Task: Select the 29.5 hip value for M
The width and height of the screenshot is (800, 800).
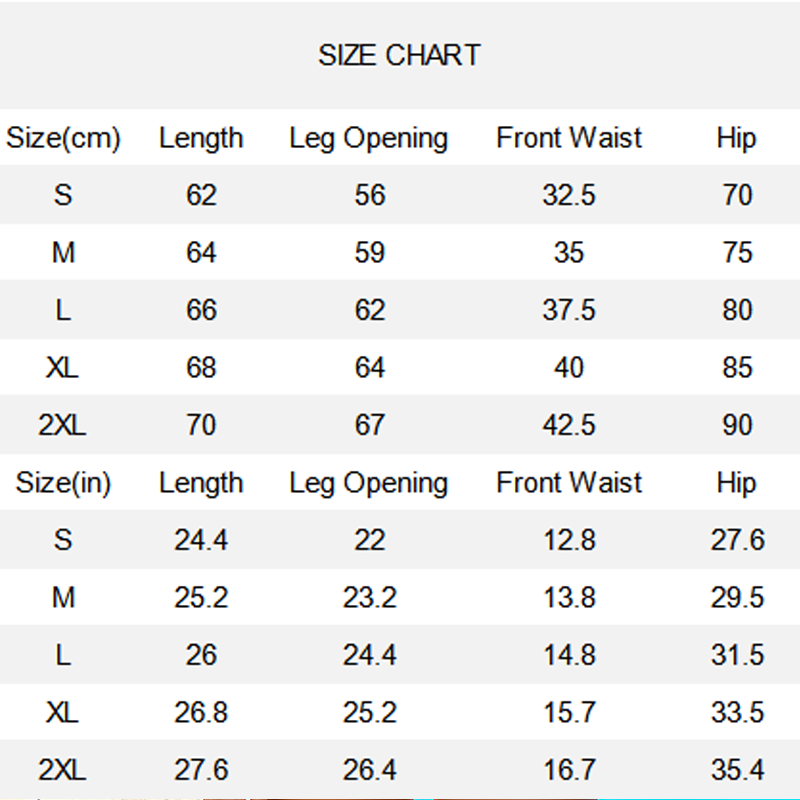Action: coord(737,598)
